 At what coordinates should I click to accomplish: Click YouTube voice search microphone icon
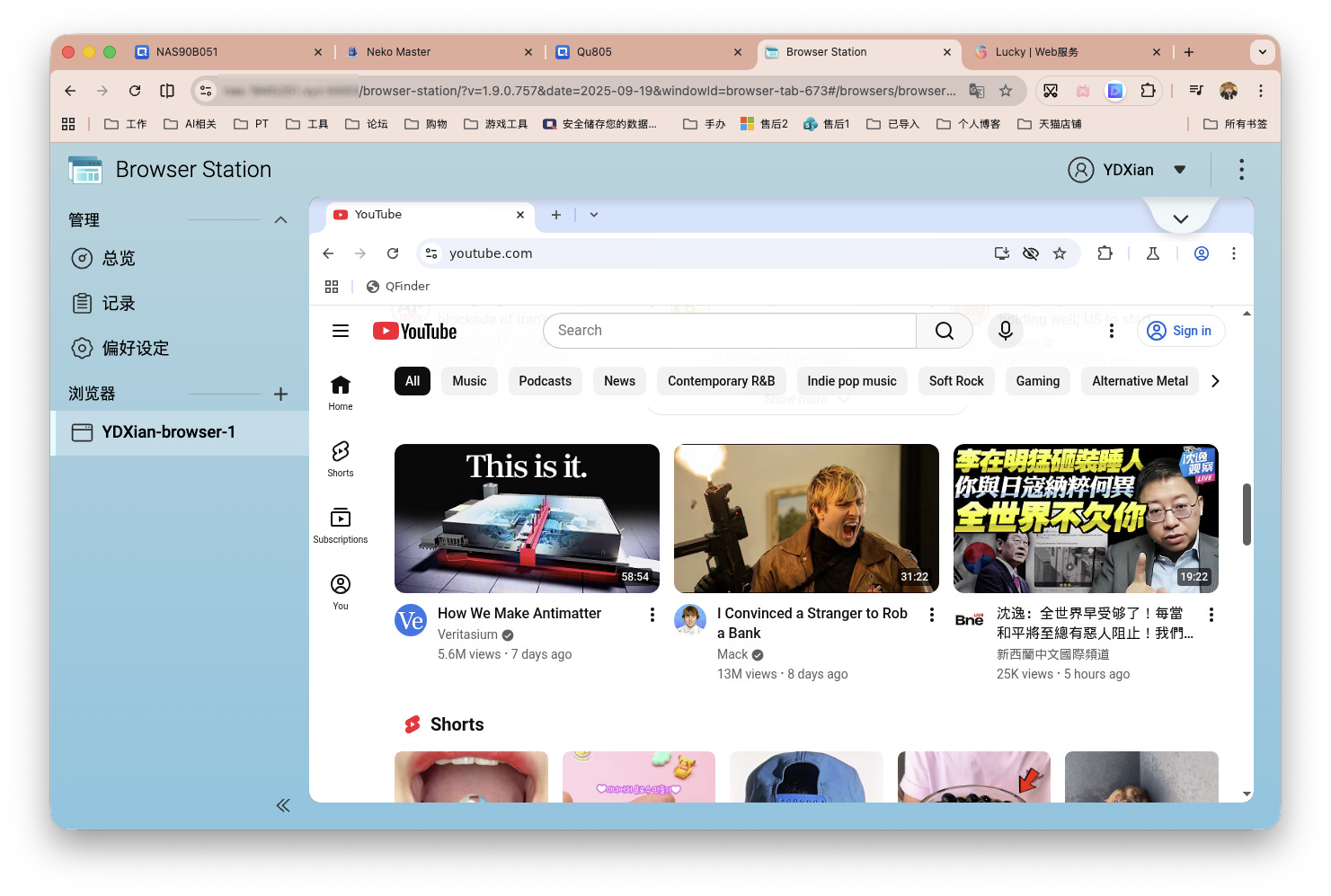(x=1005, y=331)
